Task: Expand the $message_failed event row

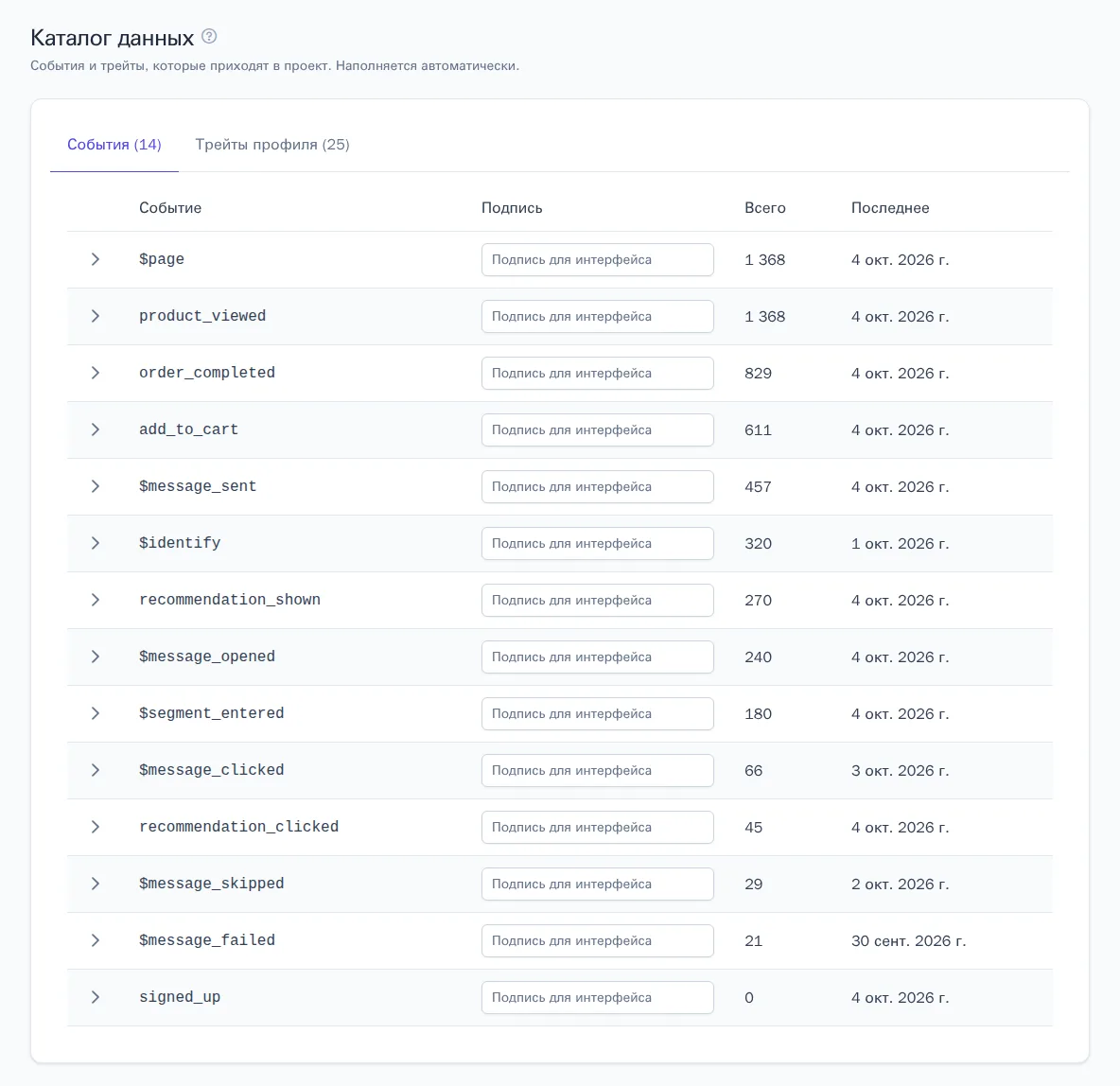Action: point(95,940)
